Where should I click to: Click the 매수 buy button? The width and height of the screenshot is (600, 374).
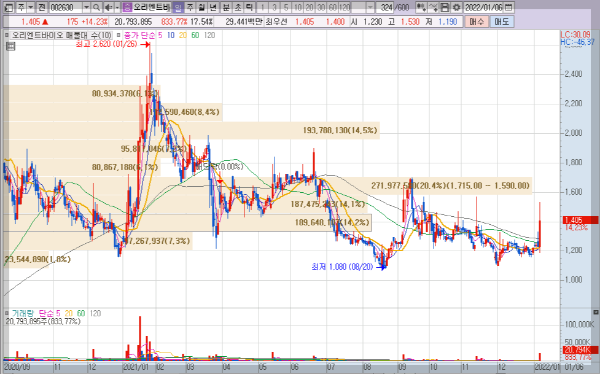click(477, 22)
